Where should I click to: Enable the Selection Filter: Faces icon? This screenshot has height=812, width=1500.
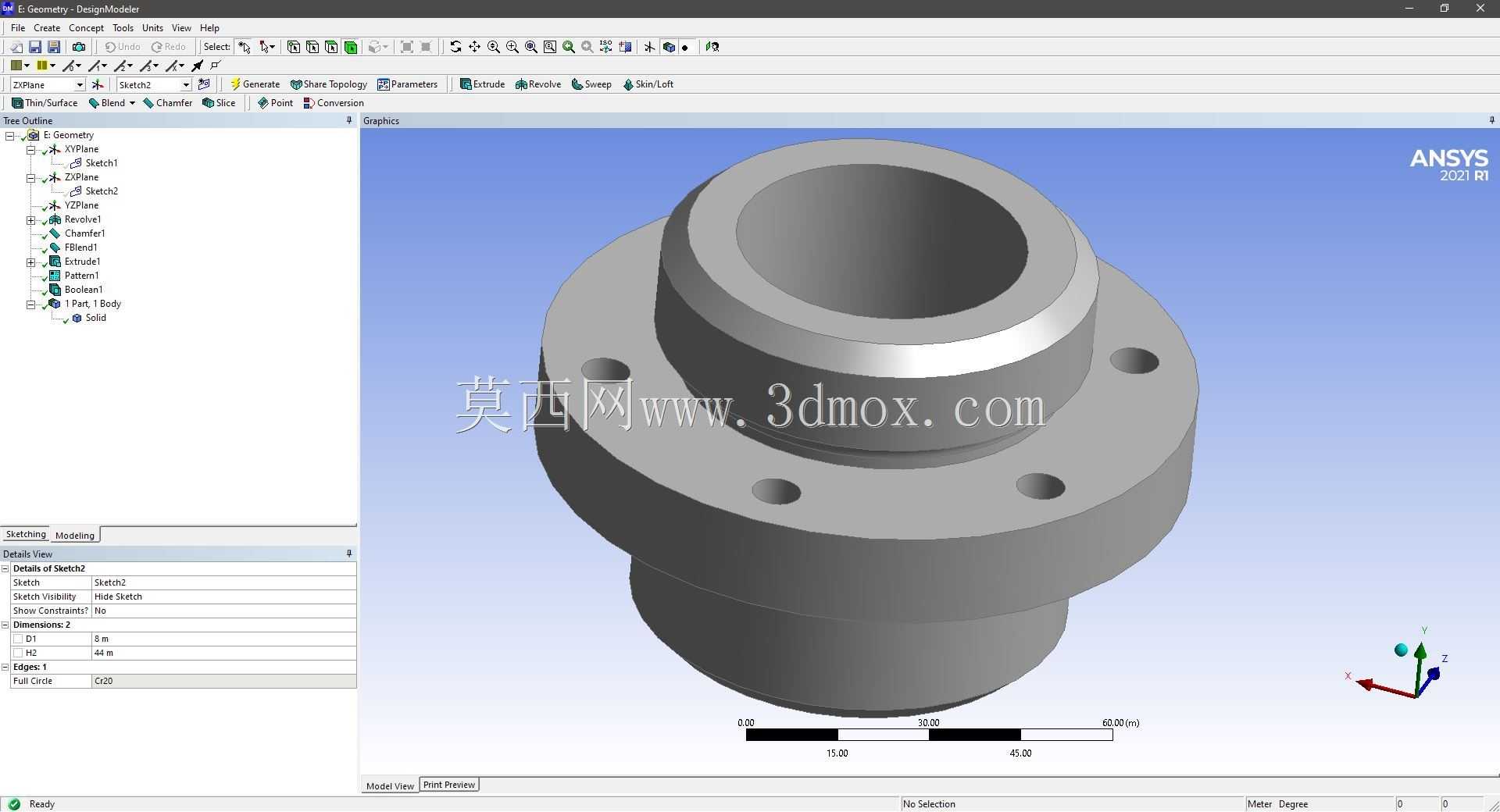click(x=331, y=47)
